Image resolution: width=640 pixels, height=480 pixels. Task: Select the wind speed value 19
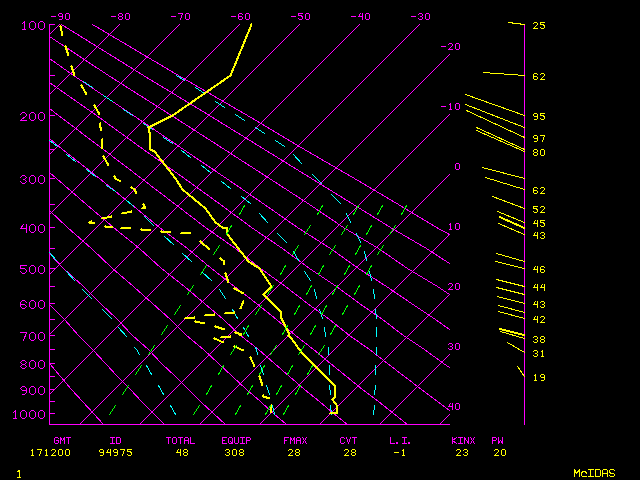coord(538,378)
